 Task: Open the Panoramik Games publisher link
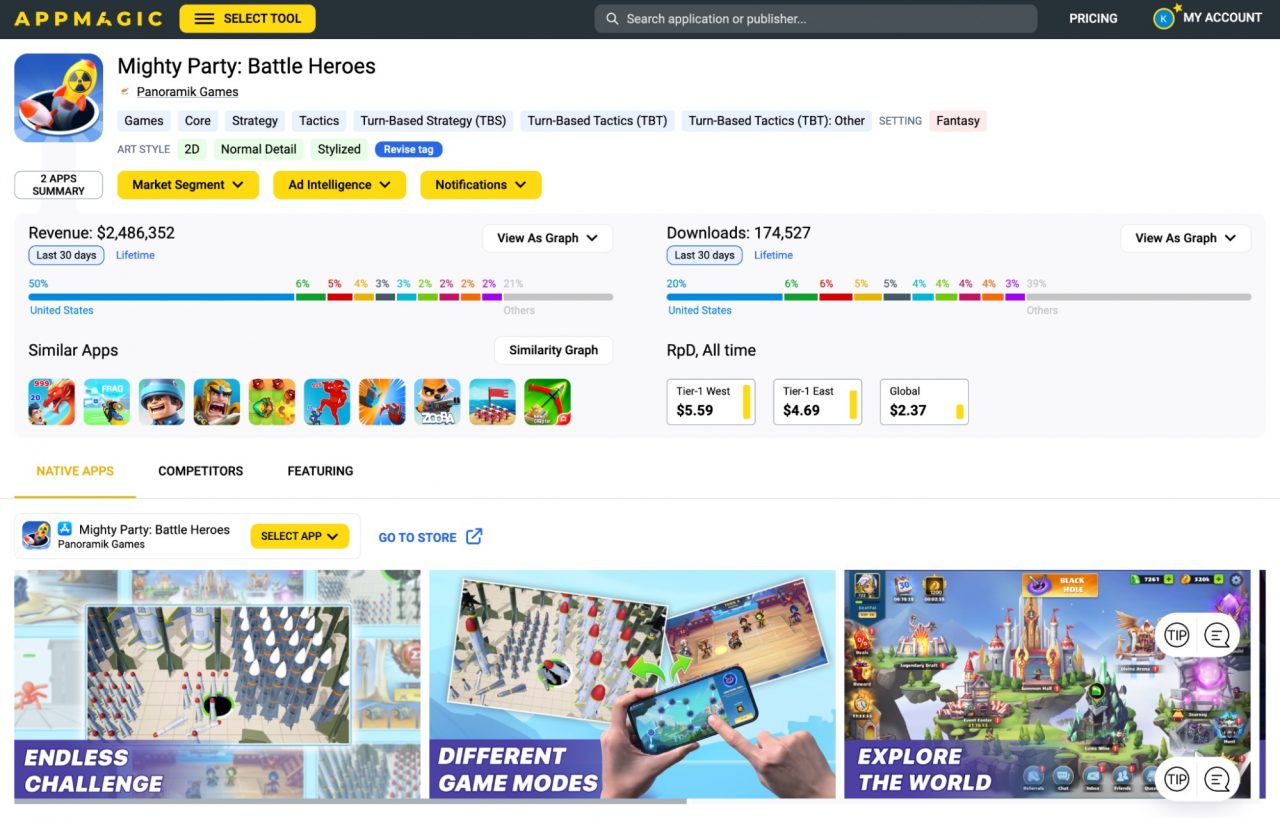(x=187, y=92)
